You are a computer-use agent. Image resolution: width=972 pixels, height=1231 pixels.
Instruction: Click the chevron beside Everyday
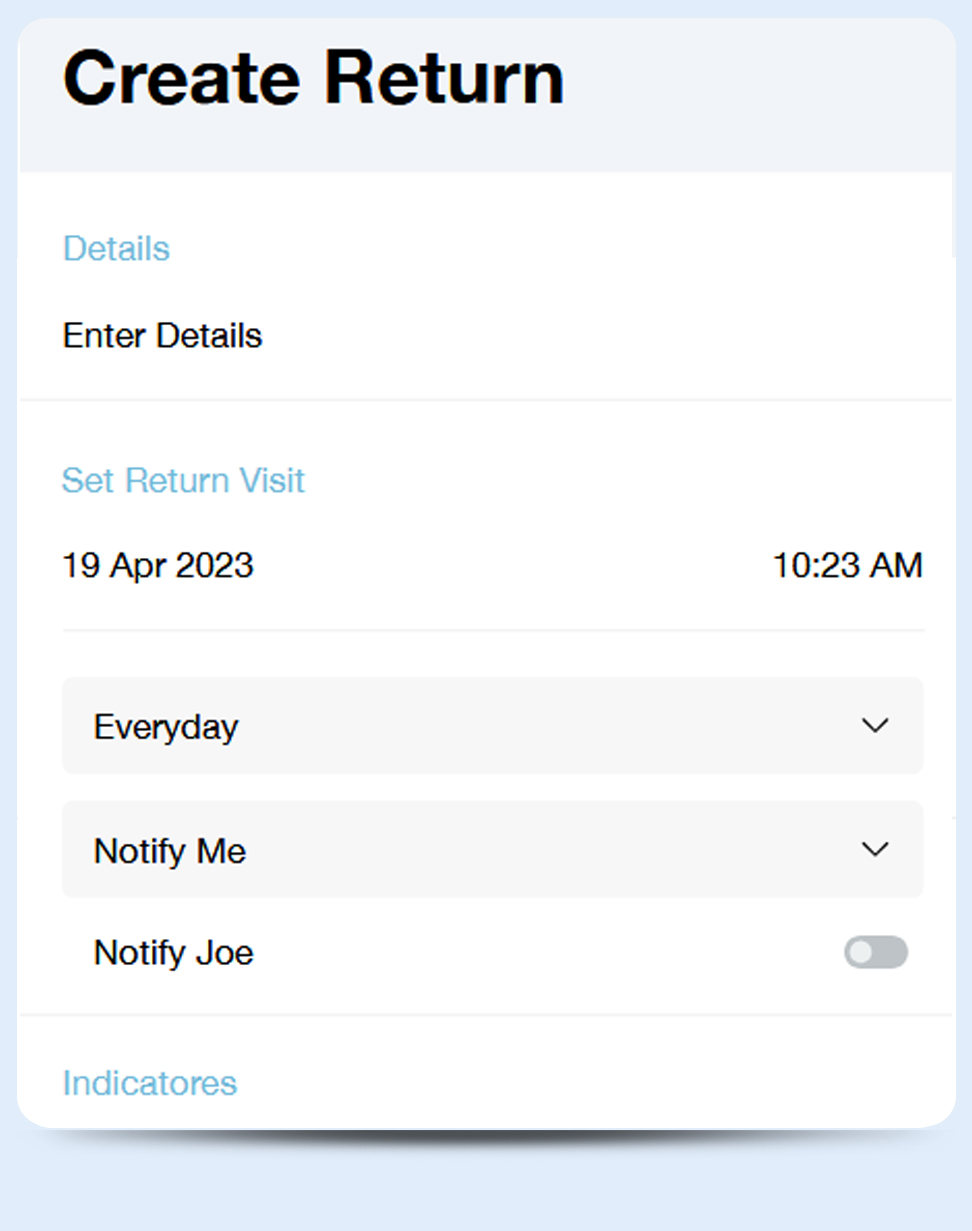[x=875, y=726]
